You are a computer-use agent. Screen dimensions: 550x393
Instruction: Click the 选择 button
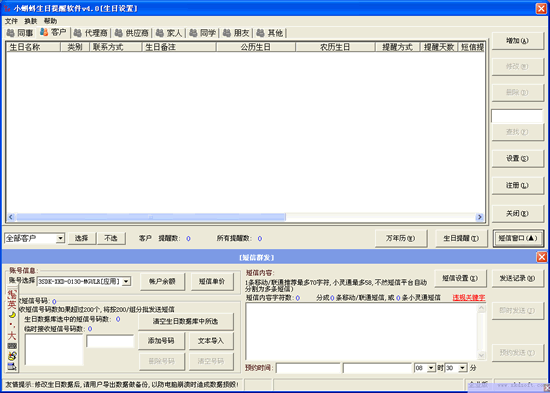pos(81,239)
